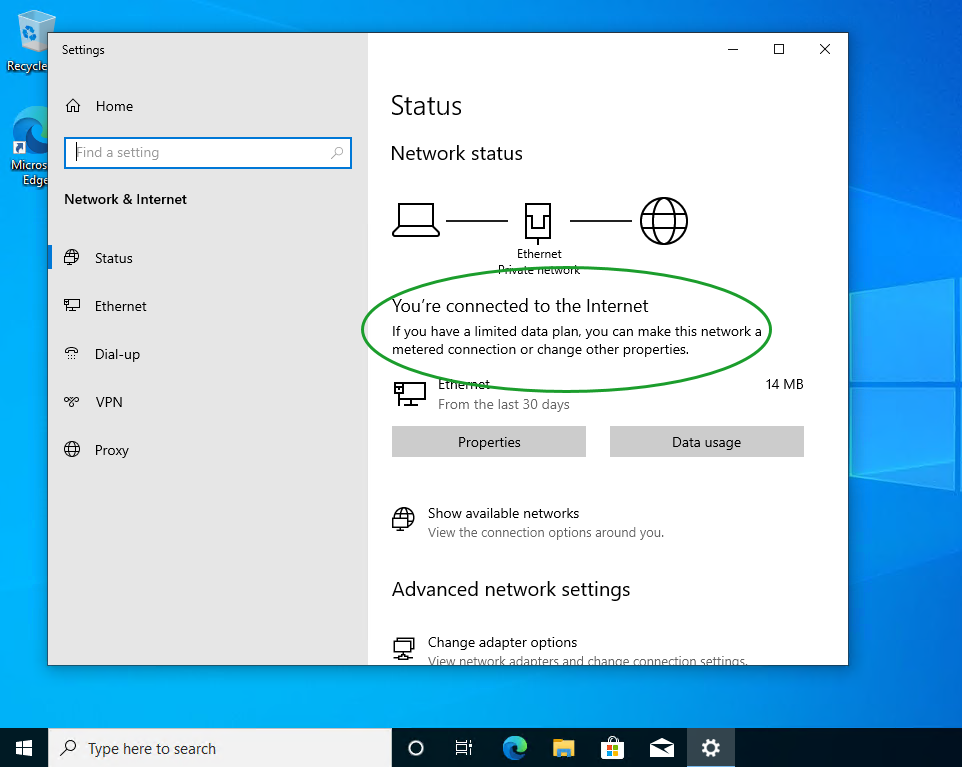Select Ethernet in the sidebar
This screenshot has height=767, width=962.
pyautogui.click(x=120, y=306)
